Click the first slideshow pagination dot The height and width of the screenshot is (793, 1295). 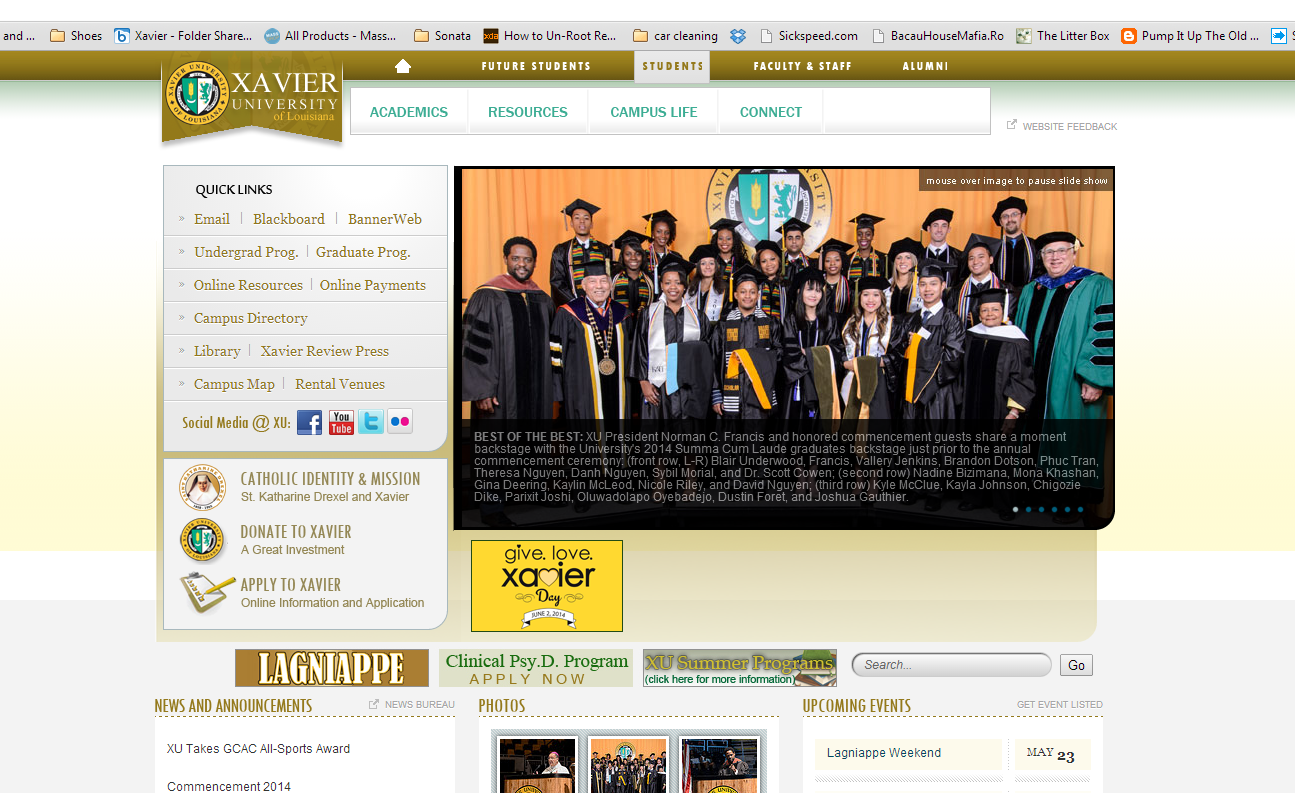click(1016, 510)
